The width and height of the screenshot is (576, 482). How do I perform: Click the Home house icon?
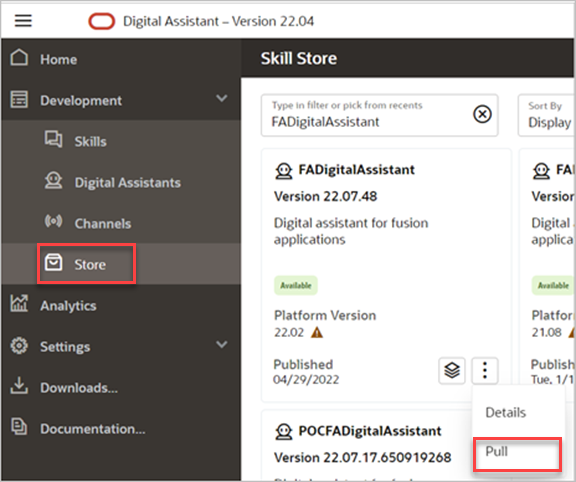(19, 58)
